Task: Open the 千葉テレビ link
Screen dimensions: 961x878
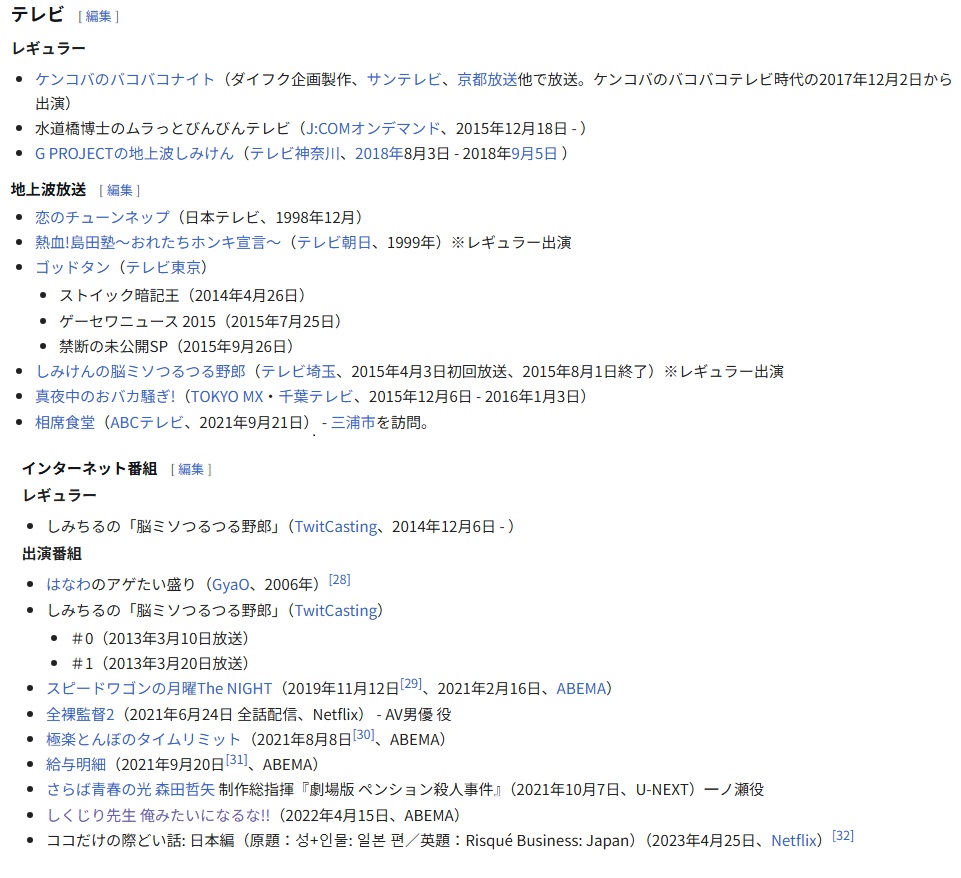Action: 316,397
